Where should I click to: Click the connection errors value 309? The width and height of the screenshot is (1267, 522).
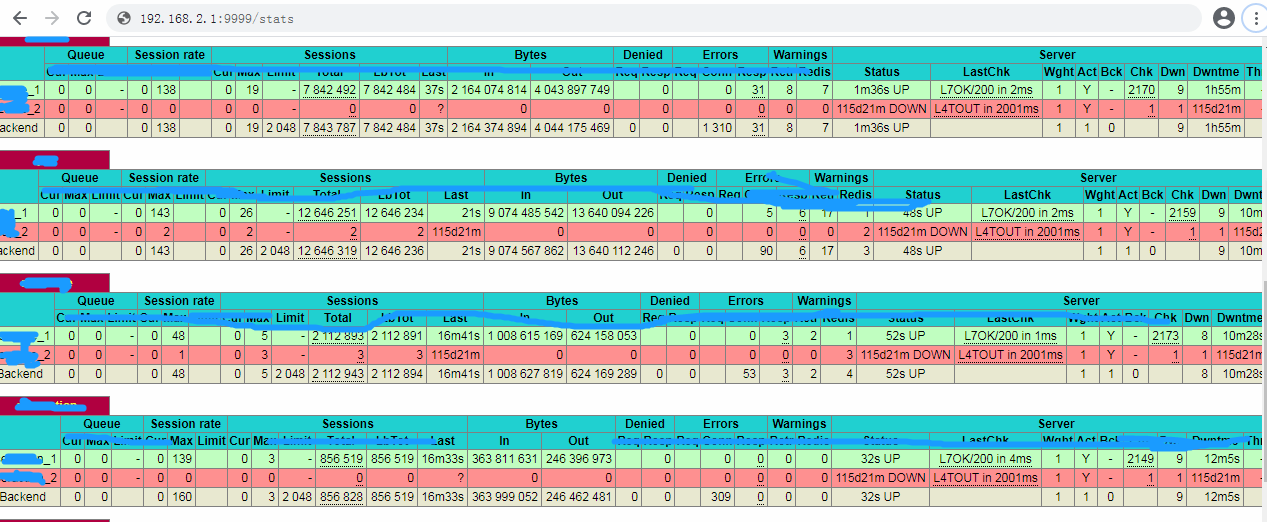tap(721, 497)
